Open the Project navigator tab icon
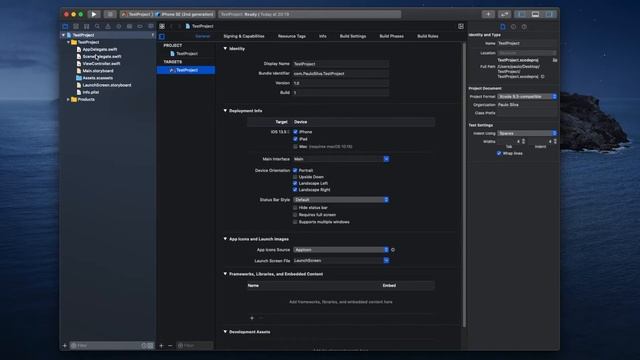 (x=65, y=26)
